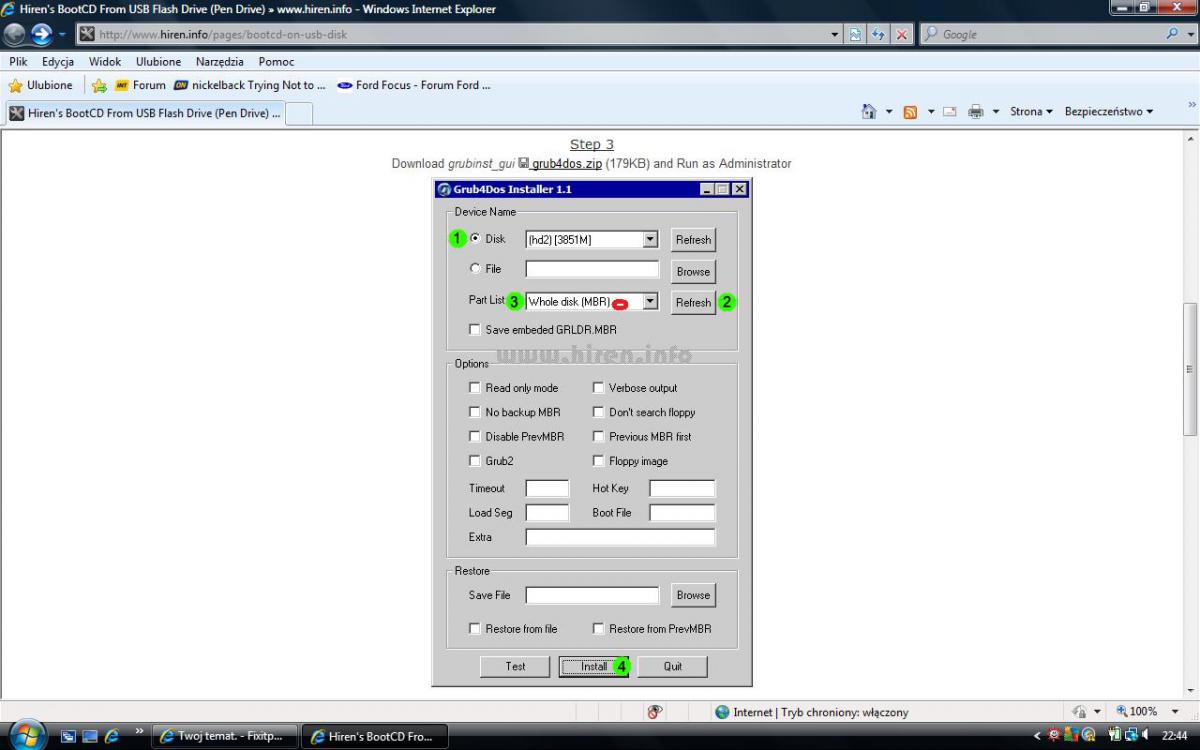This screenshot has height=750, width=1200.
Task: Open the Windows Start orb
Action: click(27, 735)
